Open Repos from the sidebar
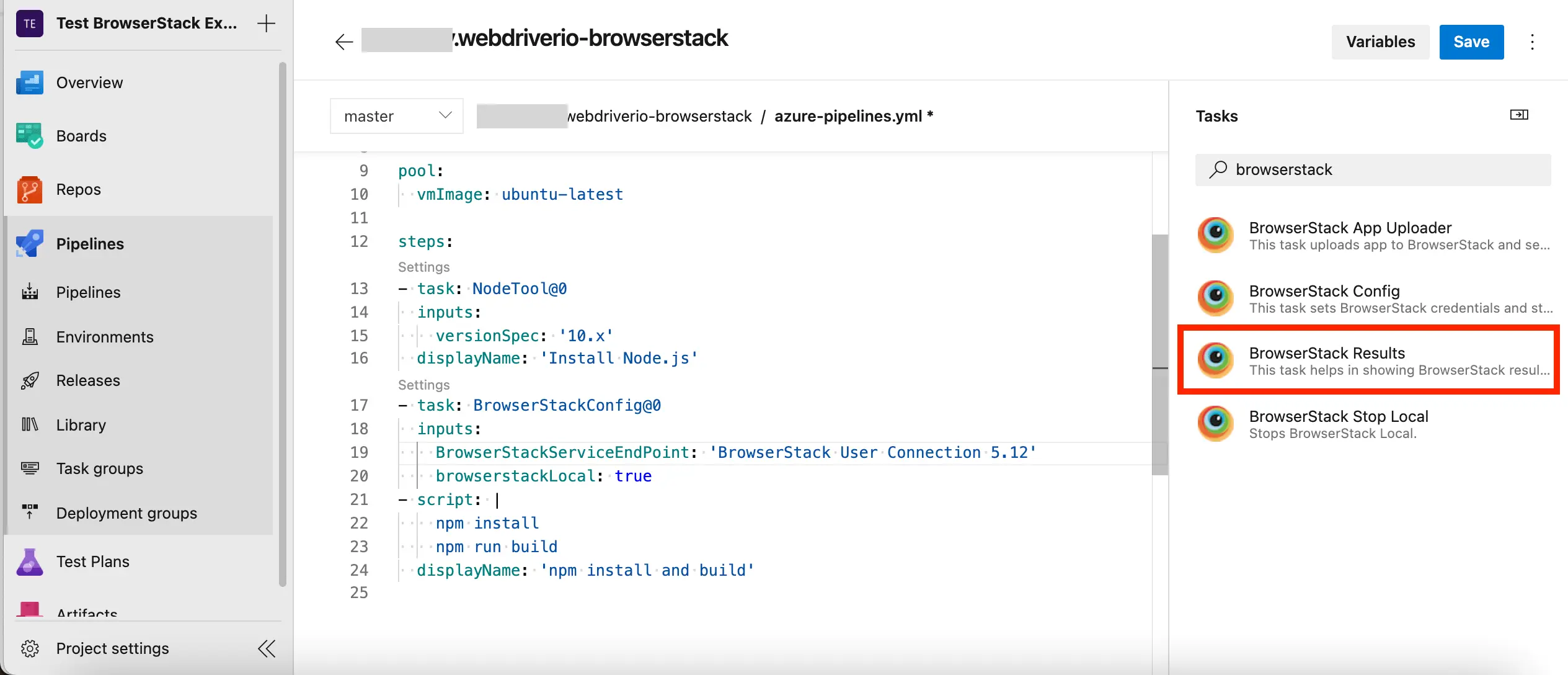 78,189
